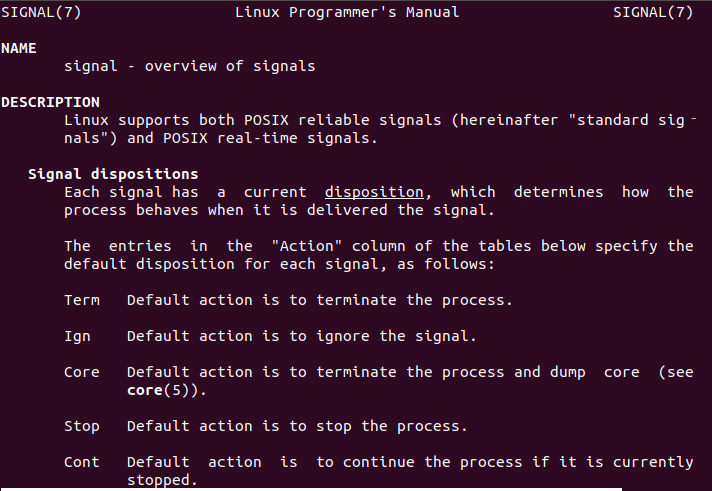This screenshot has height=491, width=712.
Task: Click the NAME section heading
Action: click(18, 48)
